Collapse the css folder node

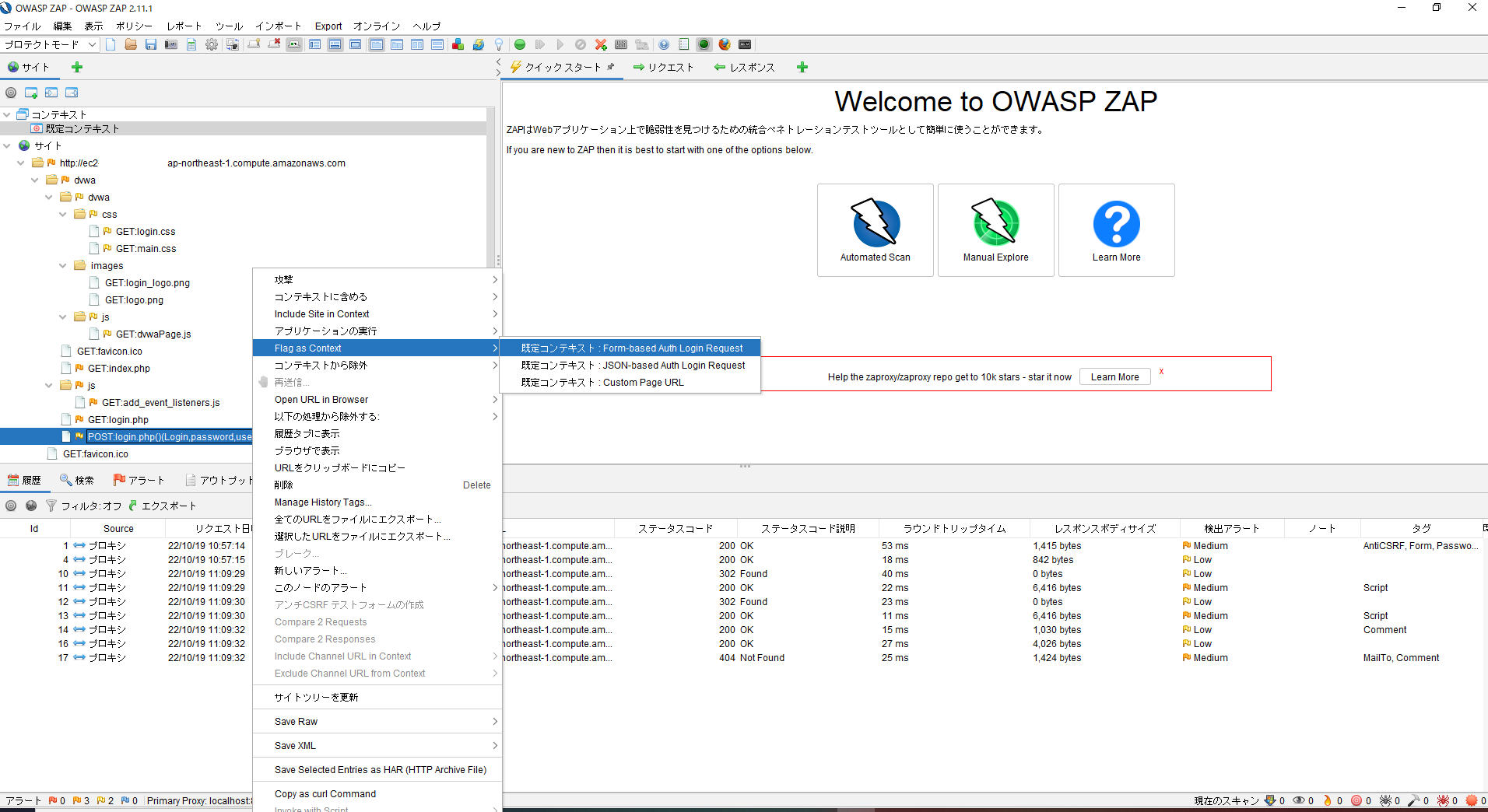click(x=63, y=214)
